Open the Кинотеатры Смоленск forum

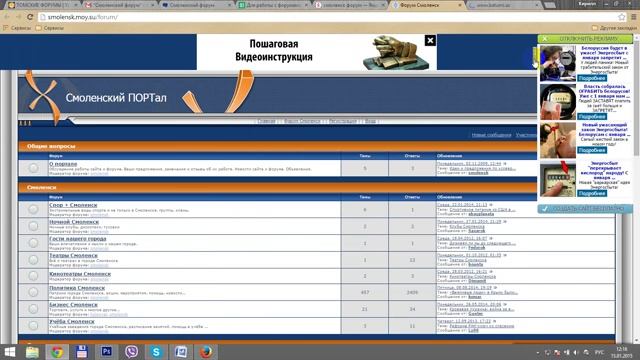80,274
